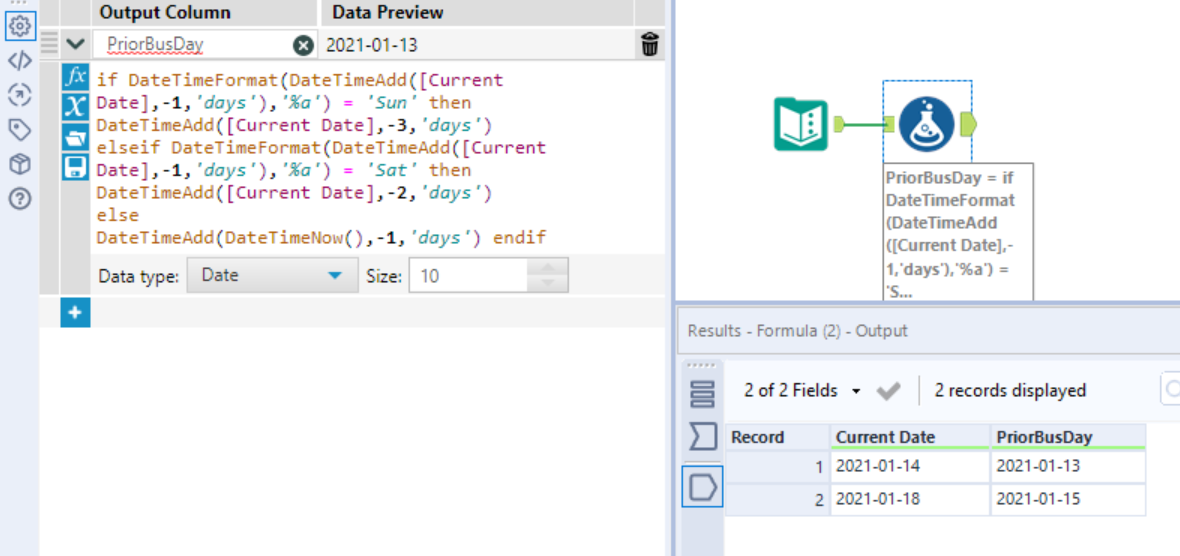Add a new expression with plus button
This screenshot has height=556, width=1180.
(x=75, y=313)
